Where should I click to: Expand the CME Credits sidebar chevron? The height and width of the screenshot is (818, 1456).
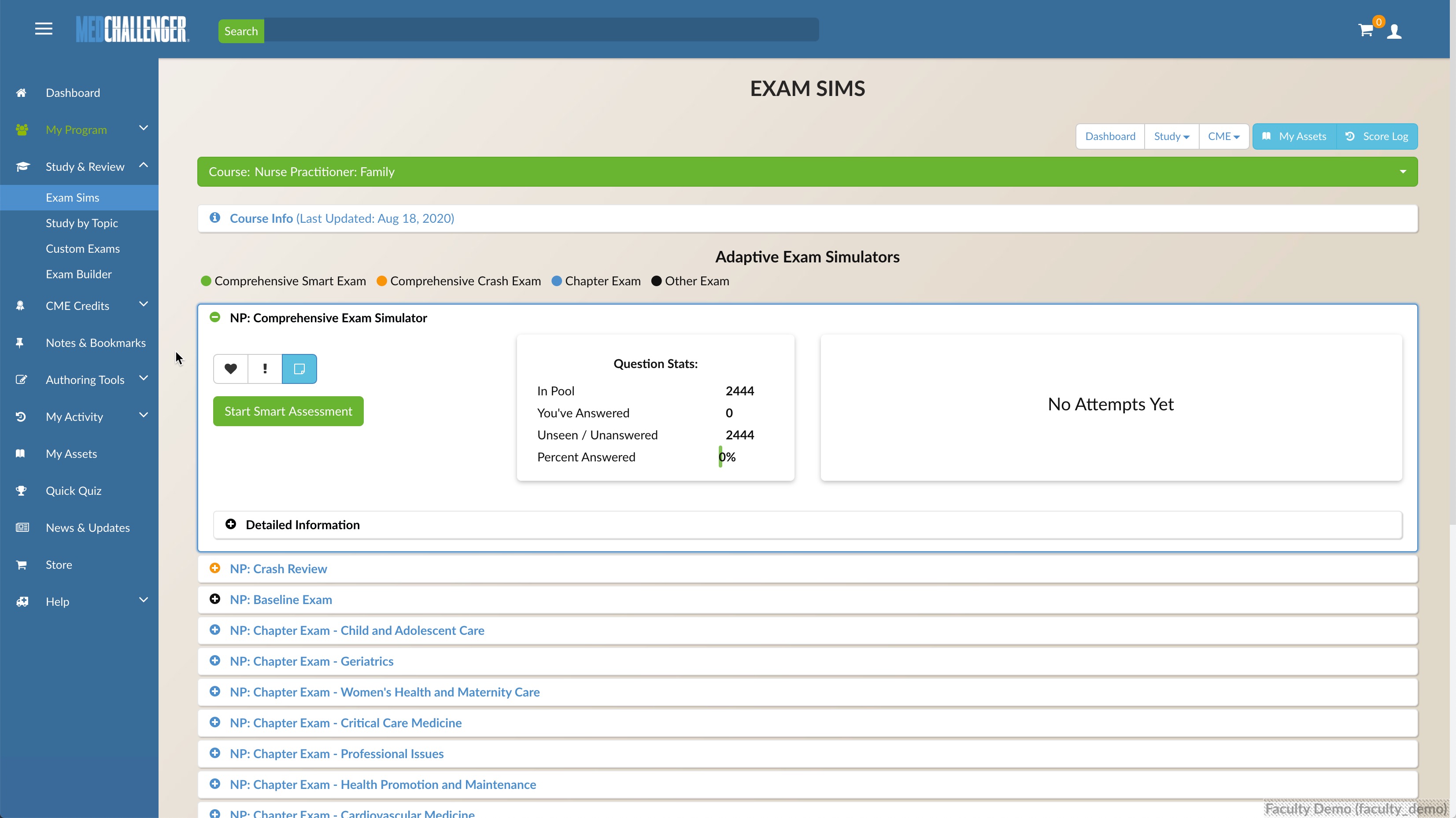(x=144, y=305)
